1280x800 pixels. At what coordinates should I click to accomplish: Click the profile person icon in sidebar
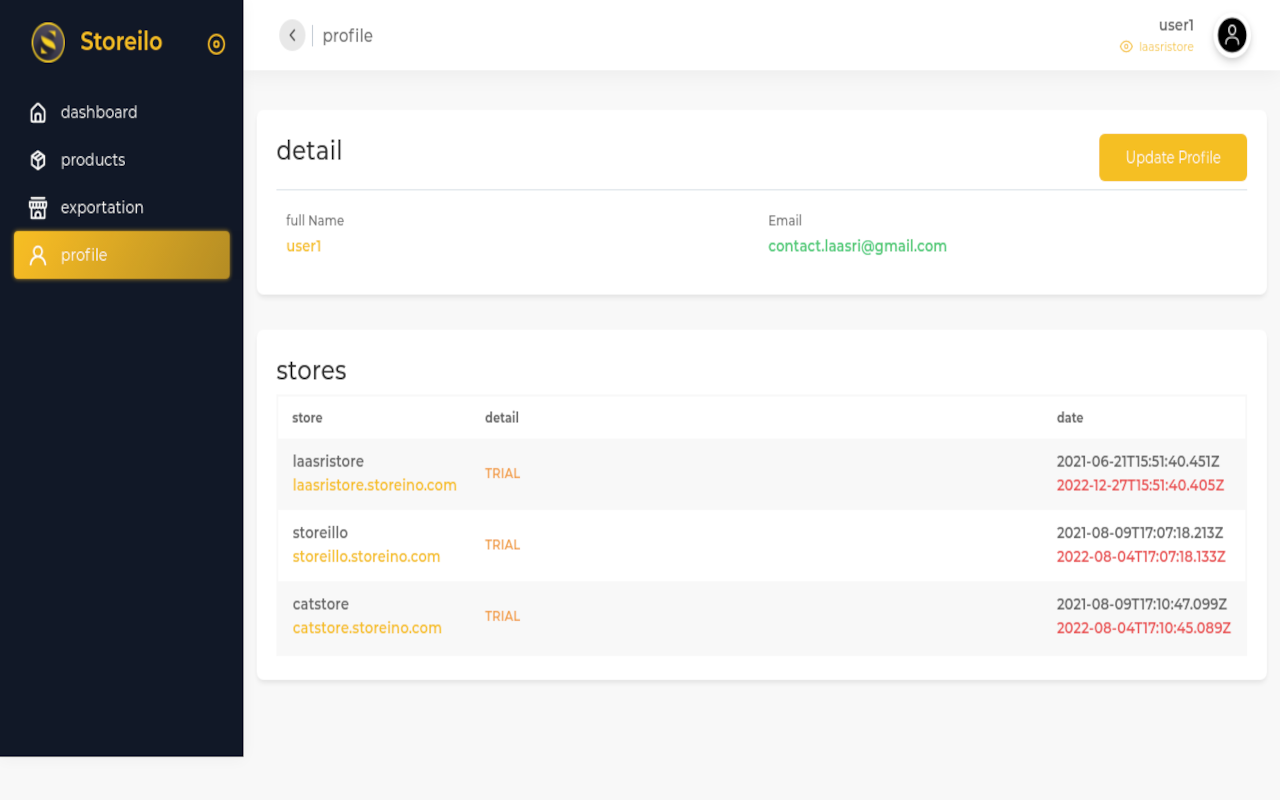click(37, 255)
